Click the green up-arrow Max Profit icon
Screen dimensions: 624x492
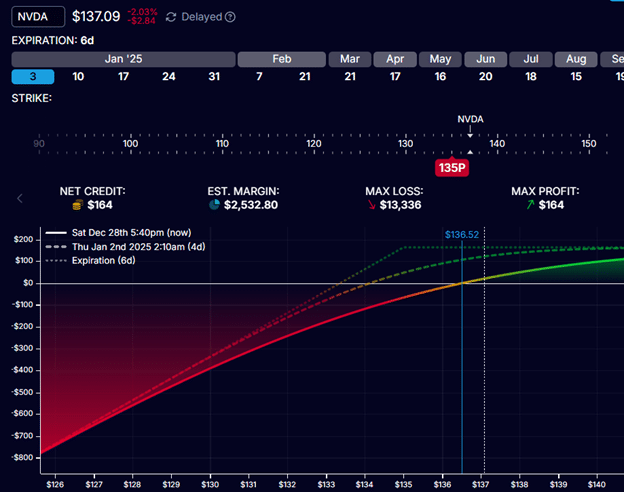530,205
